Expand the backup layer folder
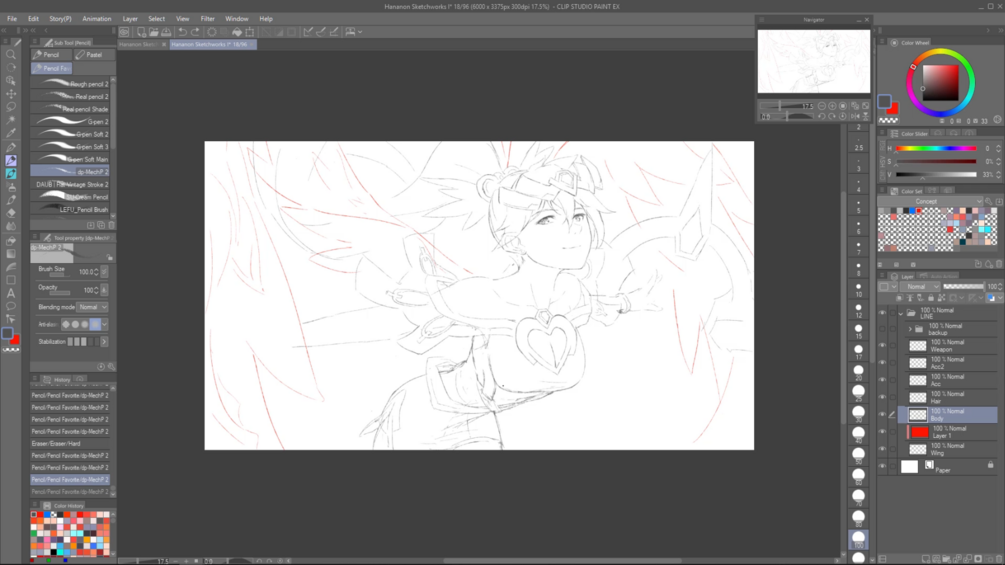The image size is (1005, 565). click(910, 329)
